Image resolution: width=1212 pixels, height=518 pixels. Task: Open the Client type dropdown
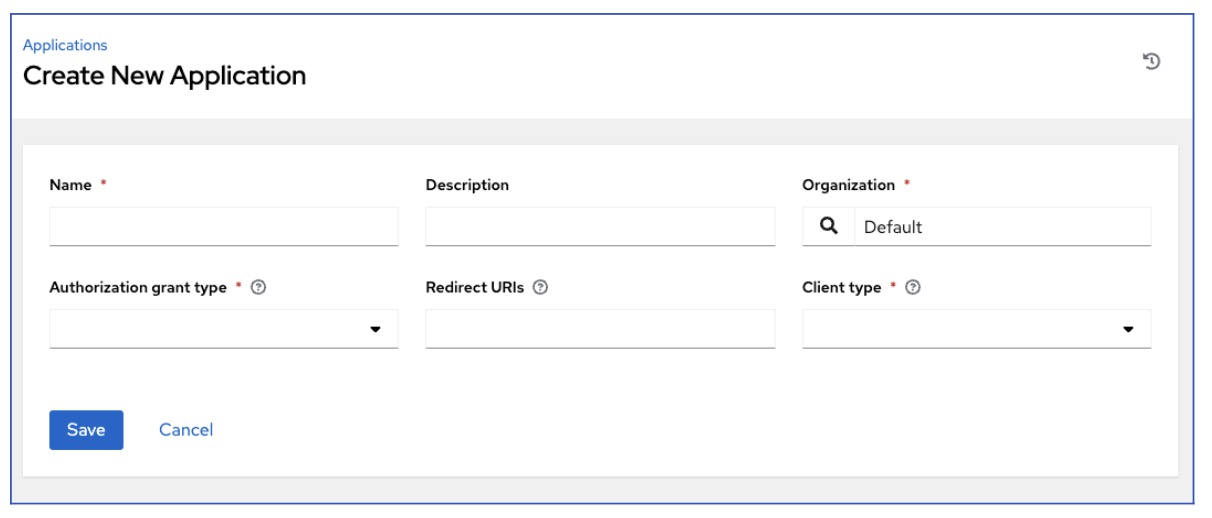point(976,329)
